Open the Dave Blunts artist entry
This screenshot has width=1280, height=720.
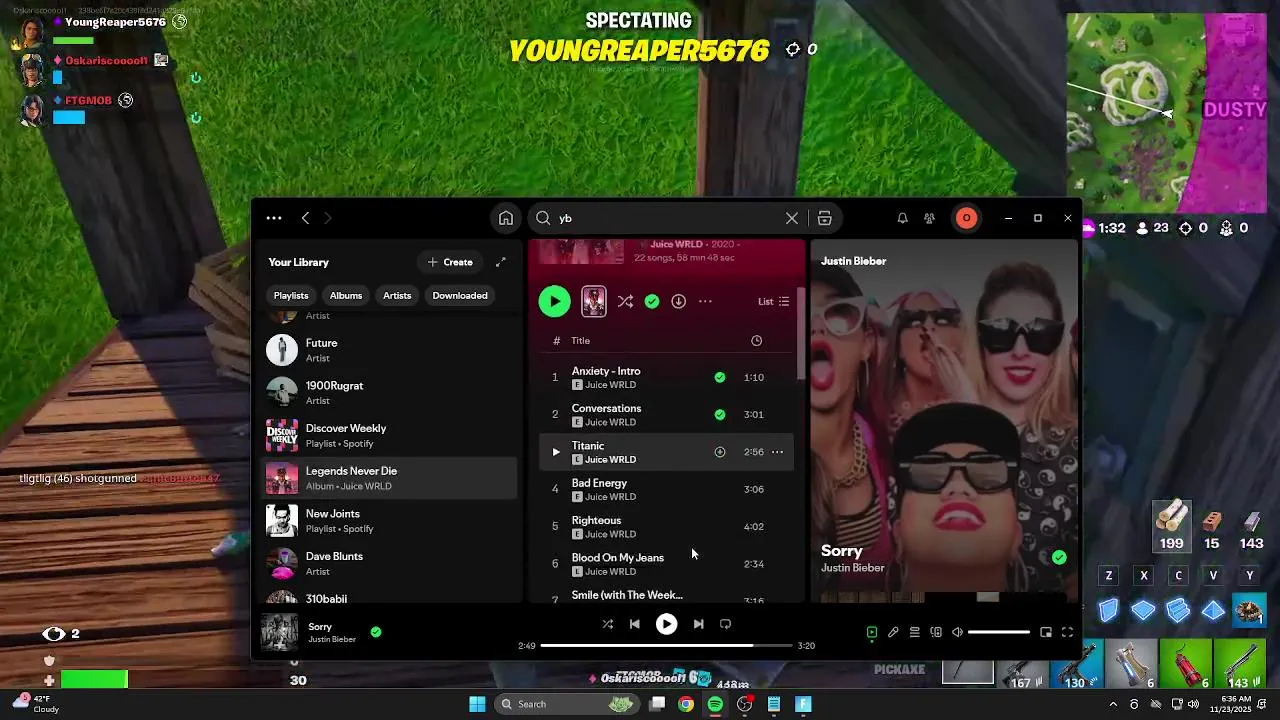(390, 563)
